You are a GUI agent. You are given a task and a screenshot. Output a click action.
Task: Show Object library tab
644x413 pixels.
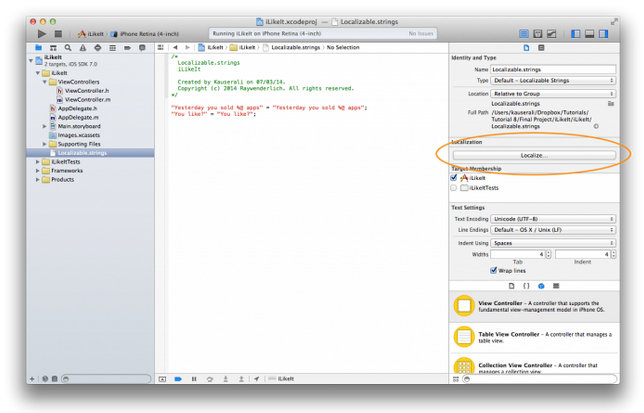point(541,286)
